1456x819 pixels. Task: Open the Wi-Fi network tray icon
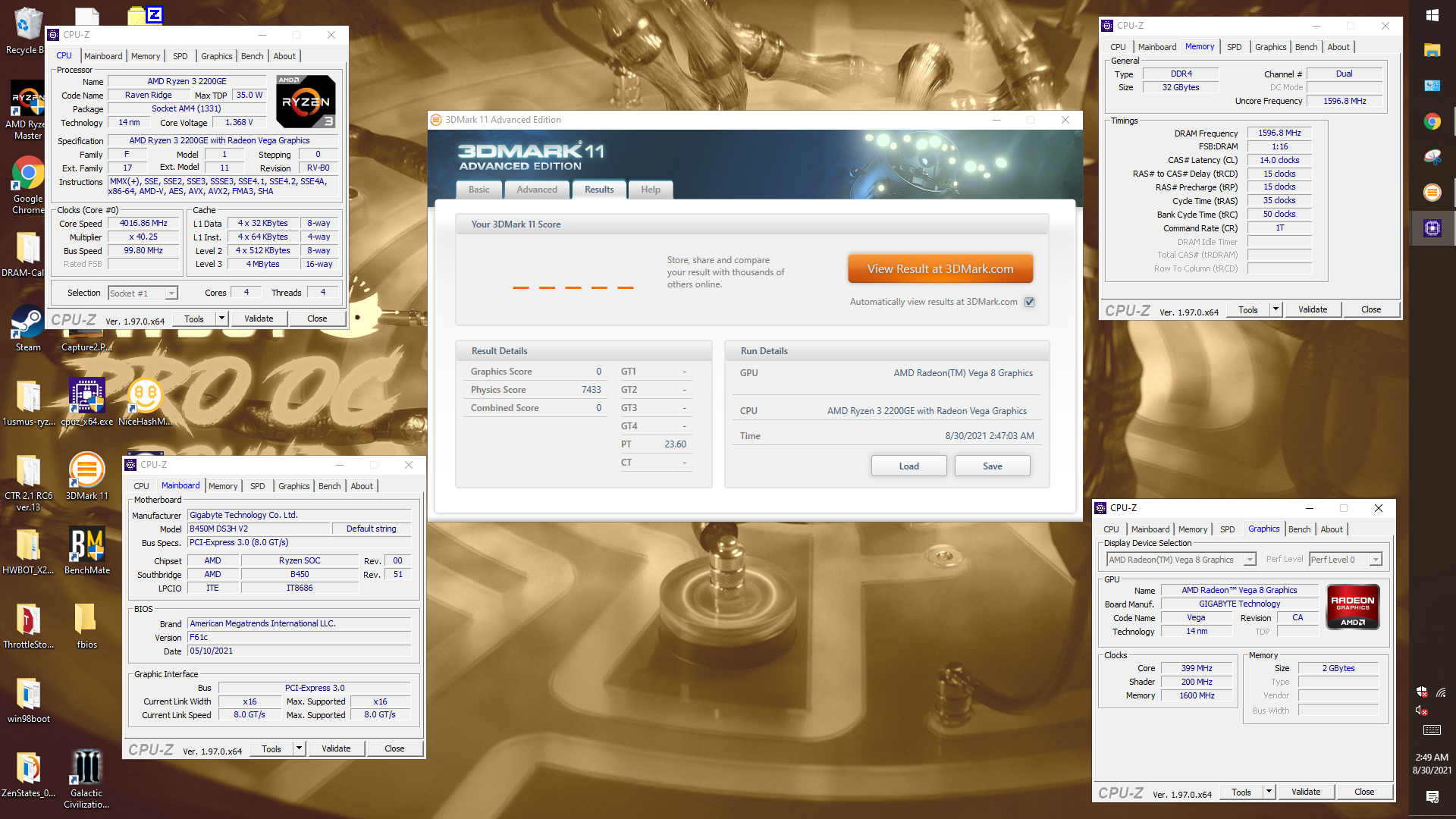tap(1441, 692)
